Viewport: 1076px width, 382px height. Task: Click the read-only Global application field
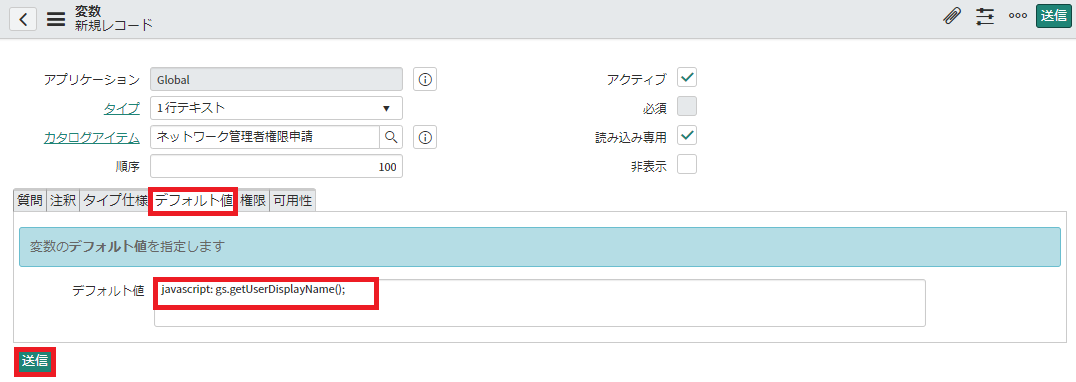[x=276, y=80]
